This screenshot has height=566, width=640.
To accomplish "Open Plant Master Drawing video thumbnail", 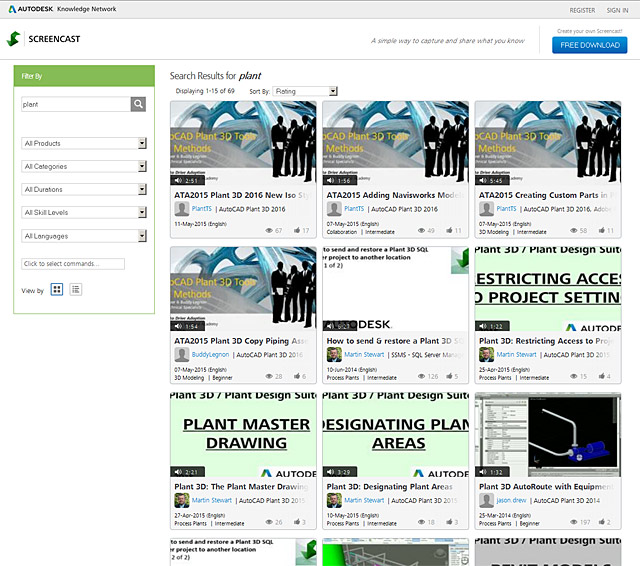I will [x=243, y=435].
